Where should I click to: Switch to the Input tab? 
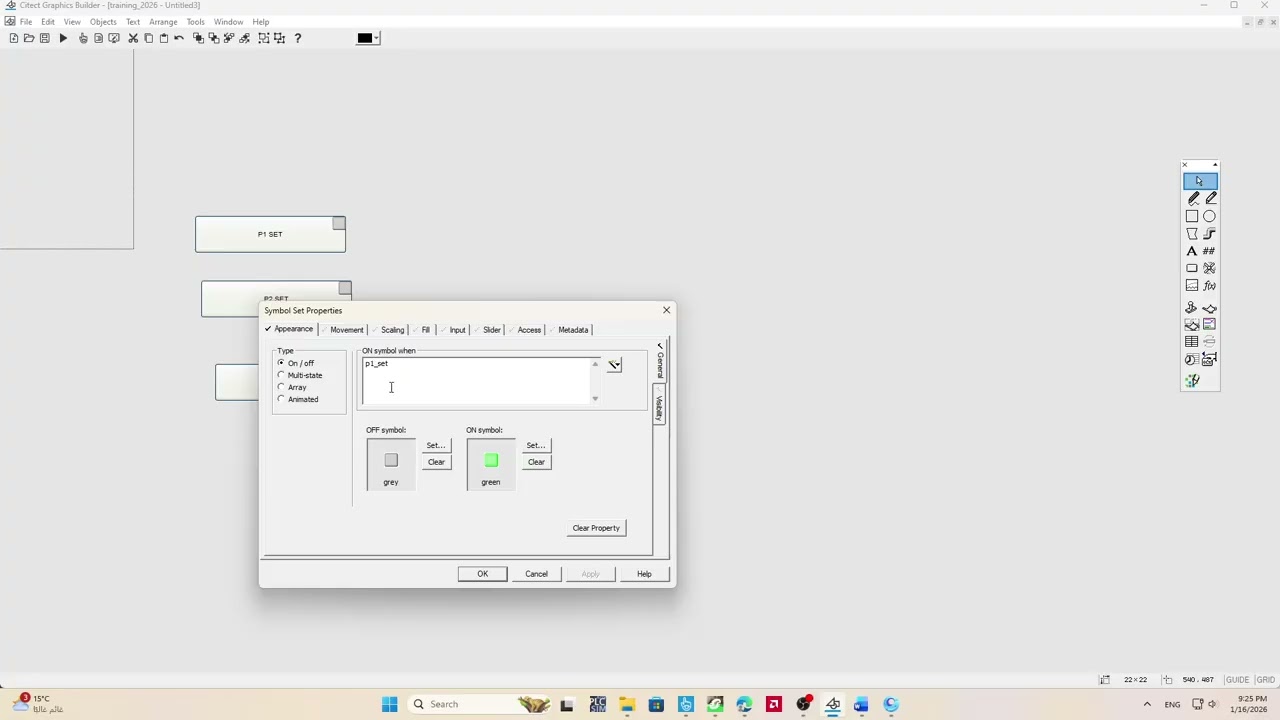pos(457,330)
